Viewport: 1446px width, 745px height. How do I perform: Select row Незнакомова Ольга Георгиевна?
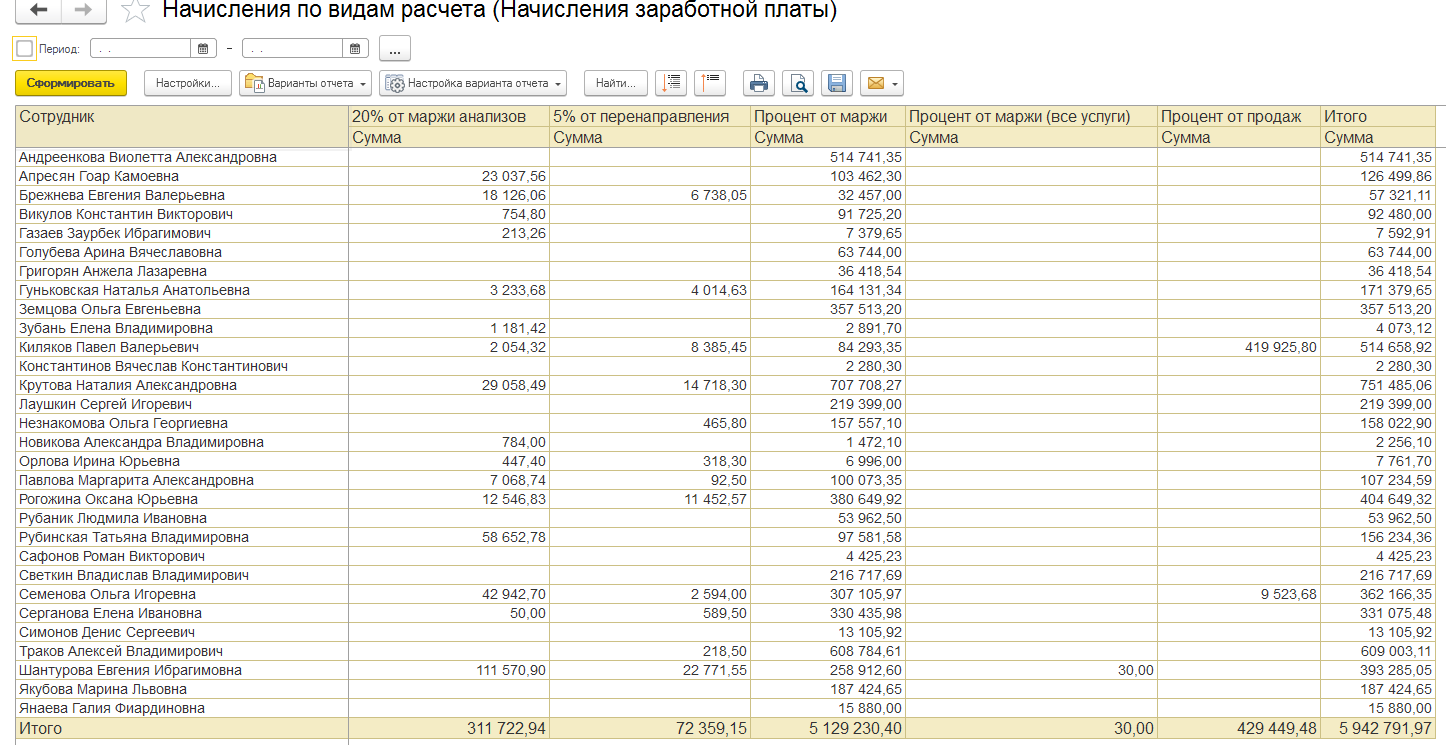tap(726, 423)
